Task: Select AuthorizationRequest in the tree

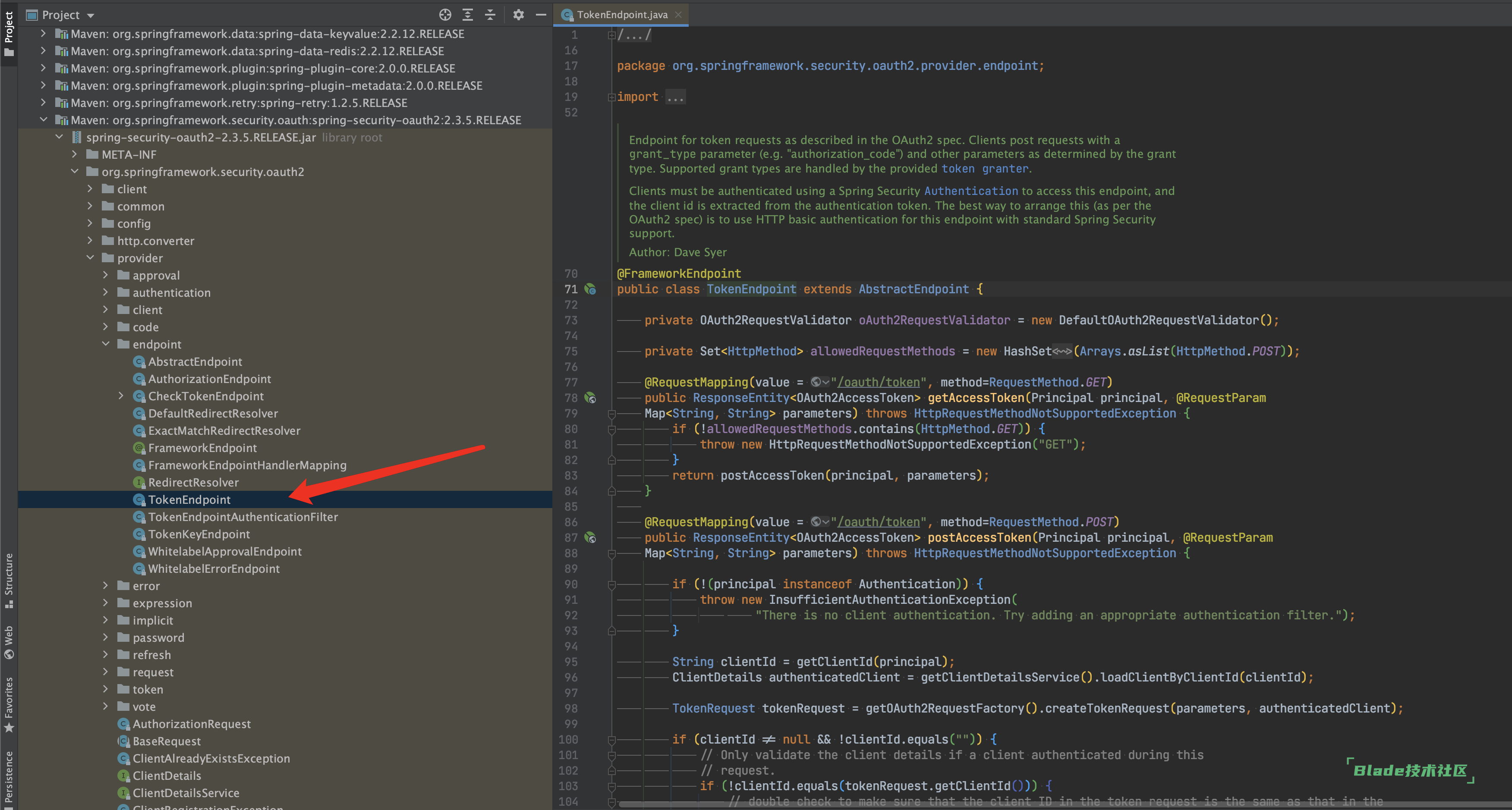Action: pyautogui.click(x=191, y=724)
